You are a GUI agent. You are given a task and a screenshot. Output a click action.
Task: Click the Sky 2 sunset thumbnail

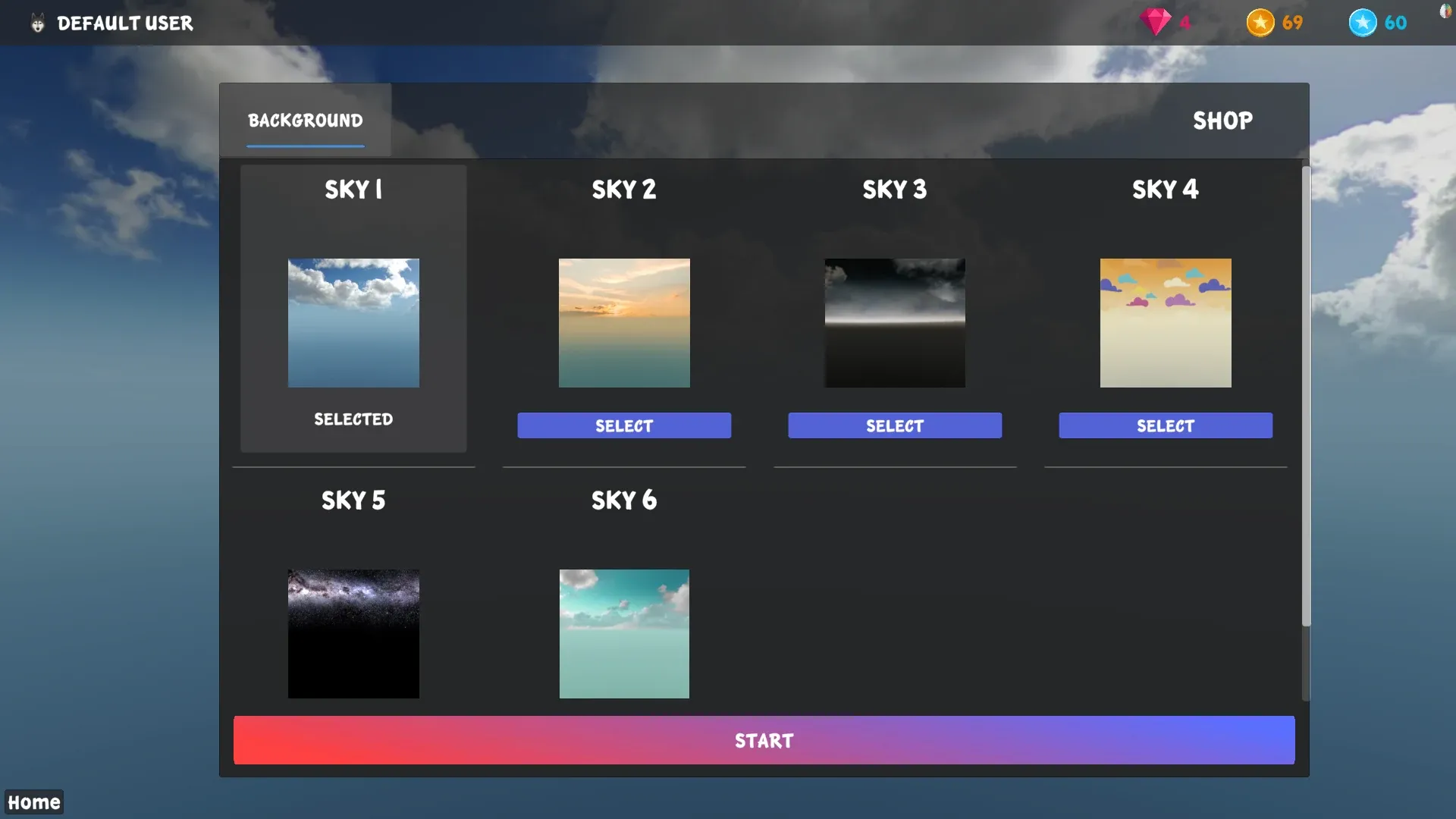pyautogui.click(x=624, y=323)
